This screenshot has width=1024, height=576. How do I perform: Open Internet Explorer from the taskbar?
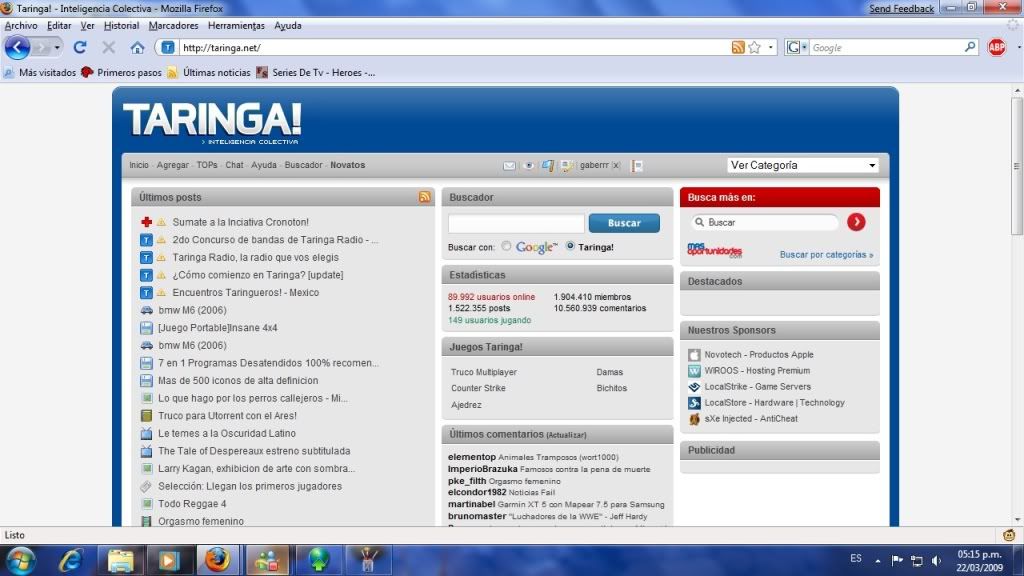click(71, 560)
